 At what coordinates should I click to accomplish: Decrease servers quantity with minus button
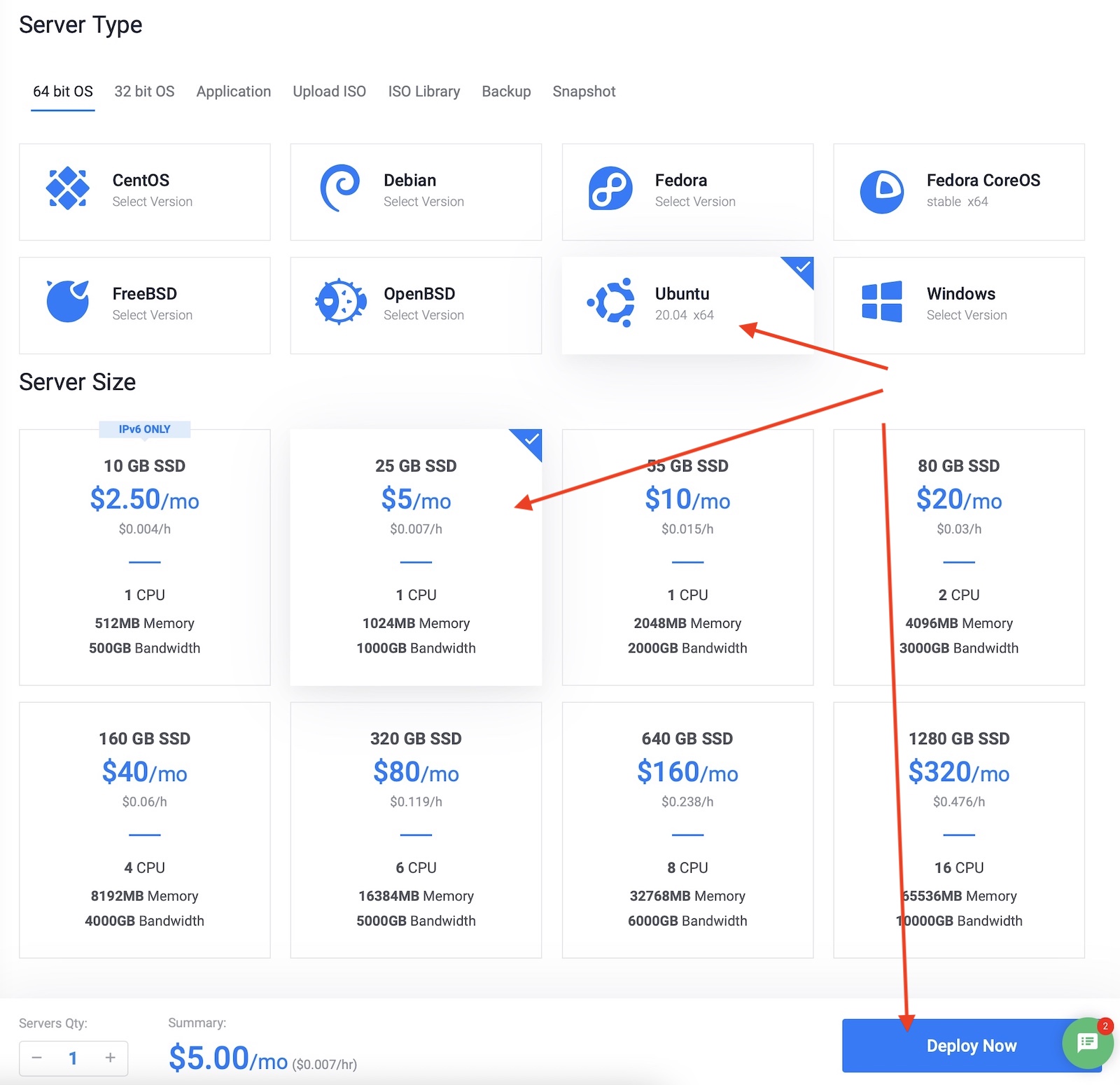[37, 1058]
